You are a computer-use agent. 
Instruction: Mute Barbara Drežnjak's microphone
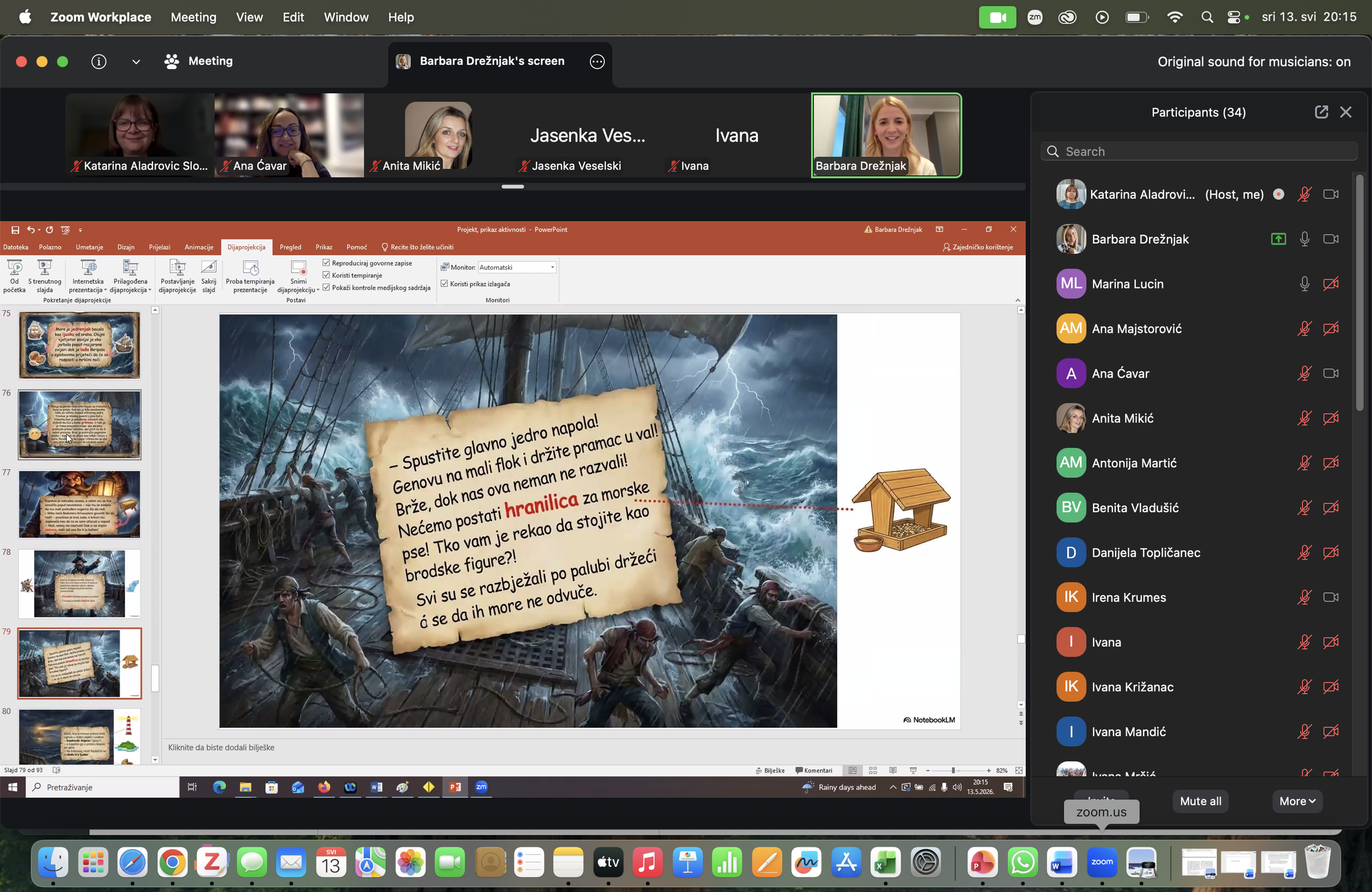1304,239
